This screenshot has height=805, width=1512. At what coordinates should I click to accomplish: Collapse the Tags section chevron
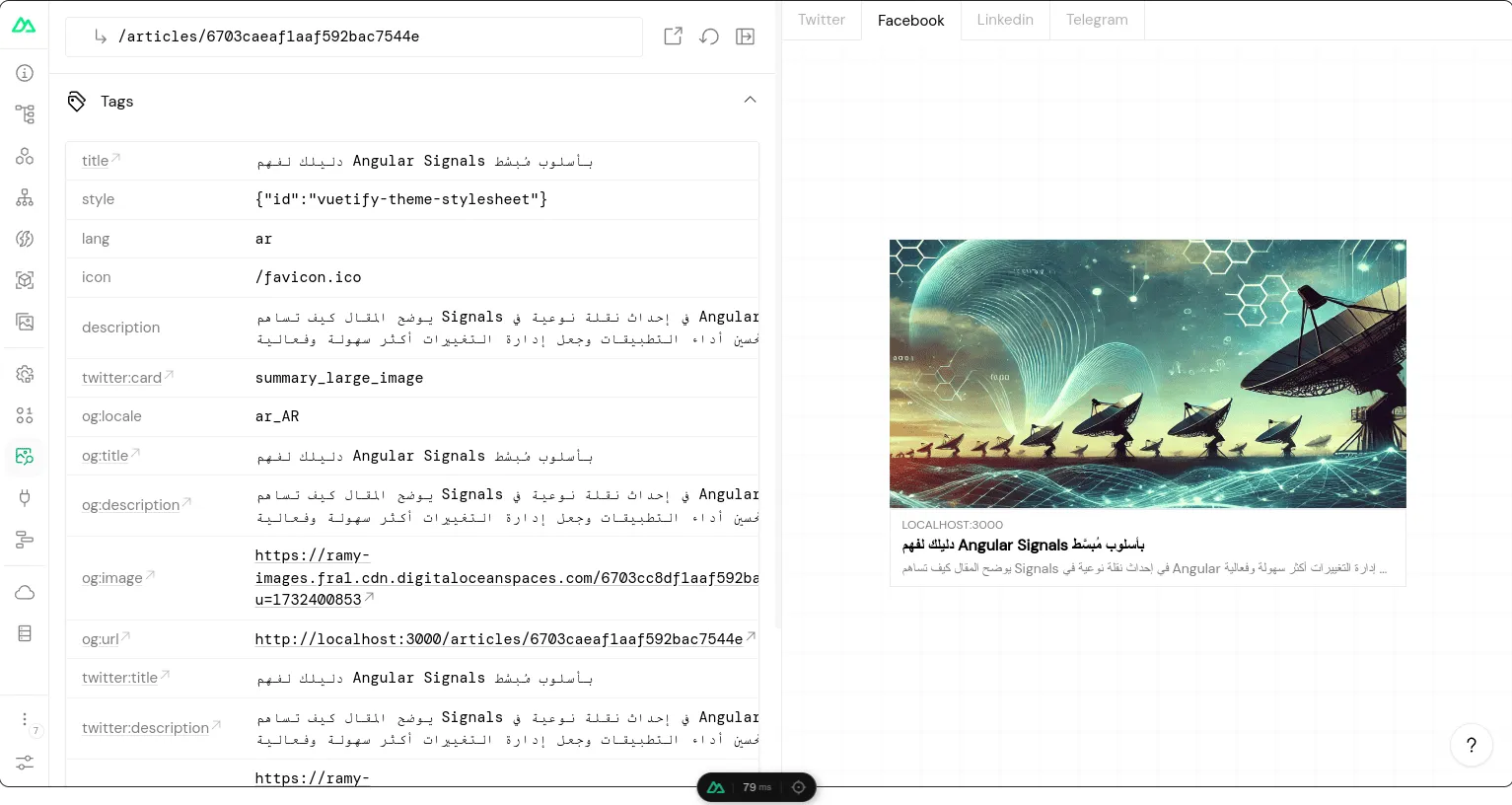tap(750, 100)
